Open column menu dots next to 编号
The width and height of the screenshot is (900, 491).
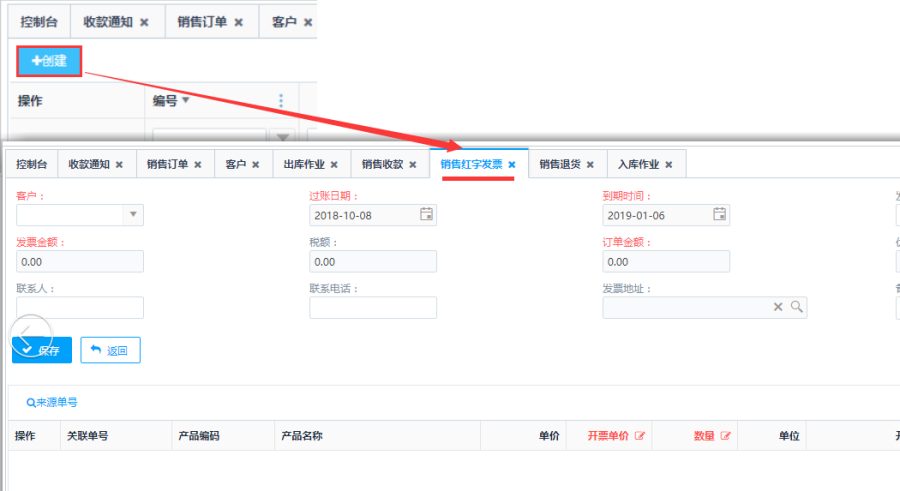coord(281,101)
